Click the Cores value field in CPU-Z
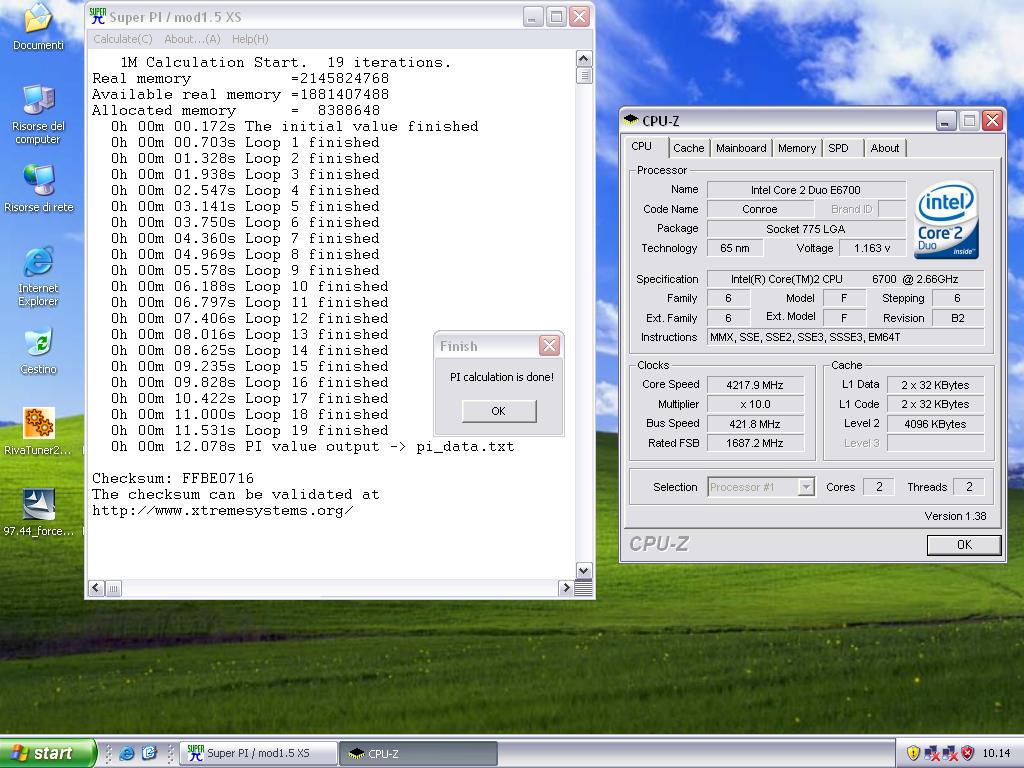Image resolution: width=1024 pixels, height=768 pixels. [879, 487]
